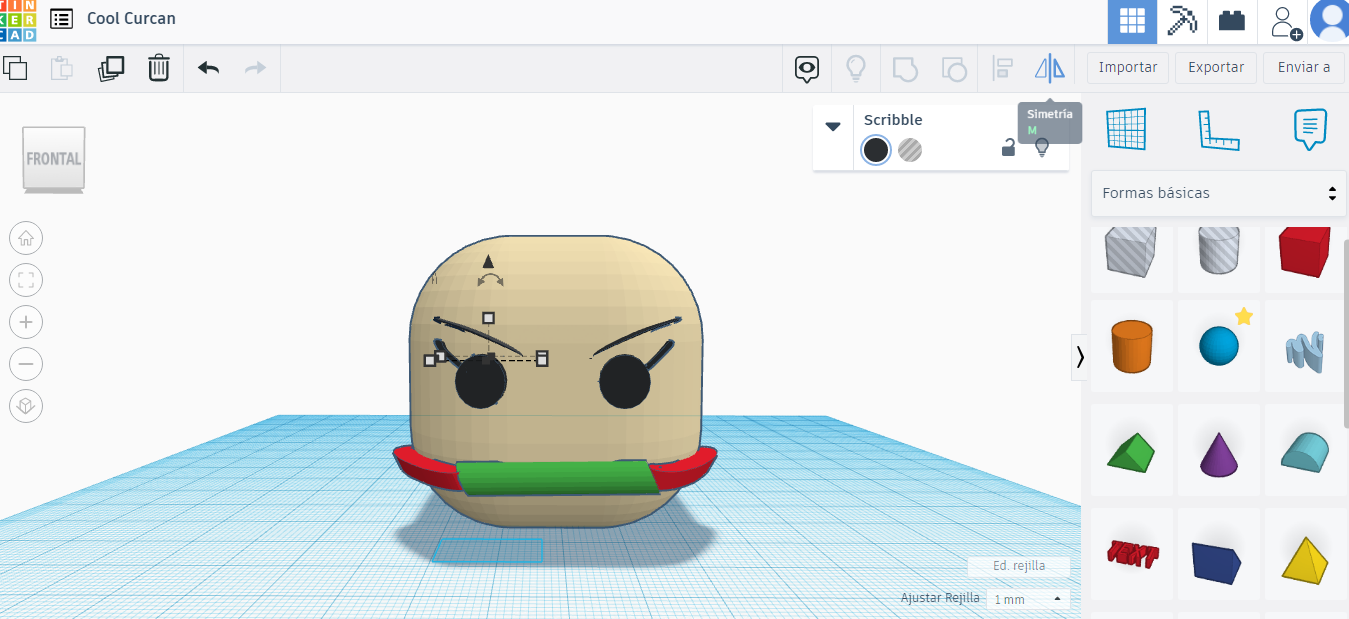Viewport: 1349px width, 619px height.
Task: Click the Importar button
Action: (1127, 68)
